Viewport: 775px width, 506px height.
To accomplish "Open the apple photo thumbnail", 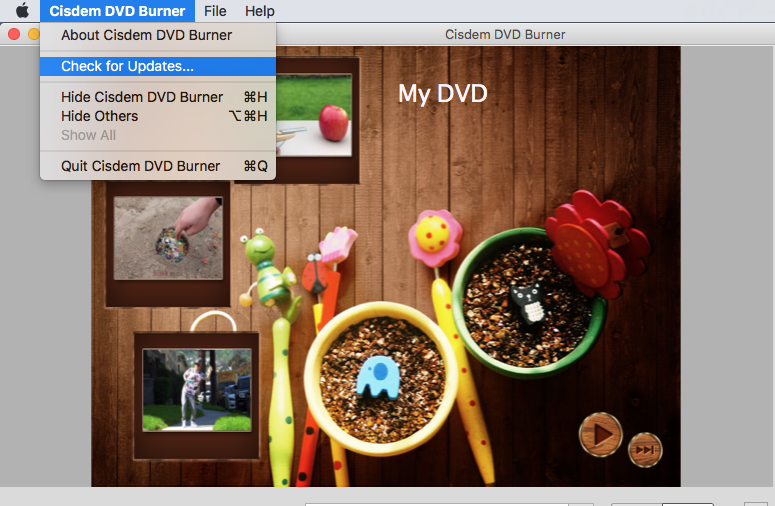I will 314,115.
